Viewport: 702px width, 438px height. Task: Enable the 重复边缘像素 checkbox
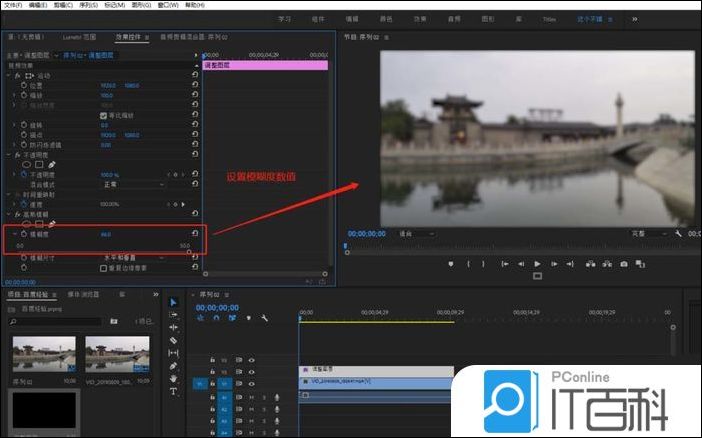(x=104, y=267)
